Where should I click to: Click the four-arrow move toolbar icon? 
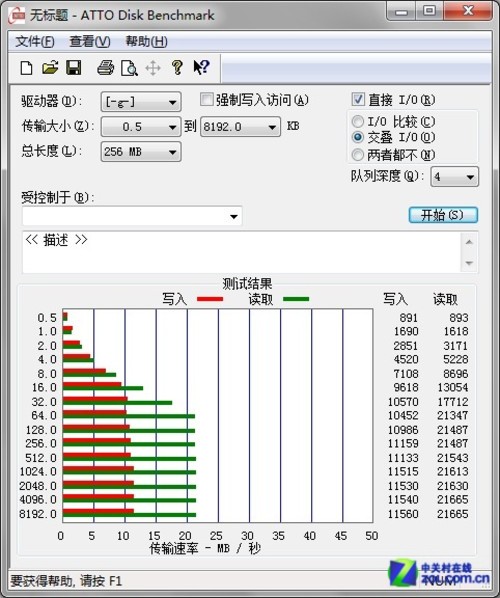coord(153,68)
